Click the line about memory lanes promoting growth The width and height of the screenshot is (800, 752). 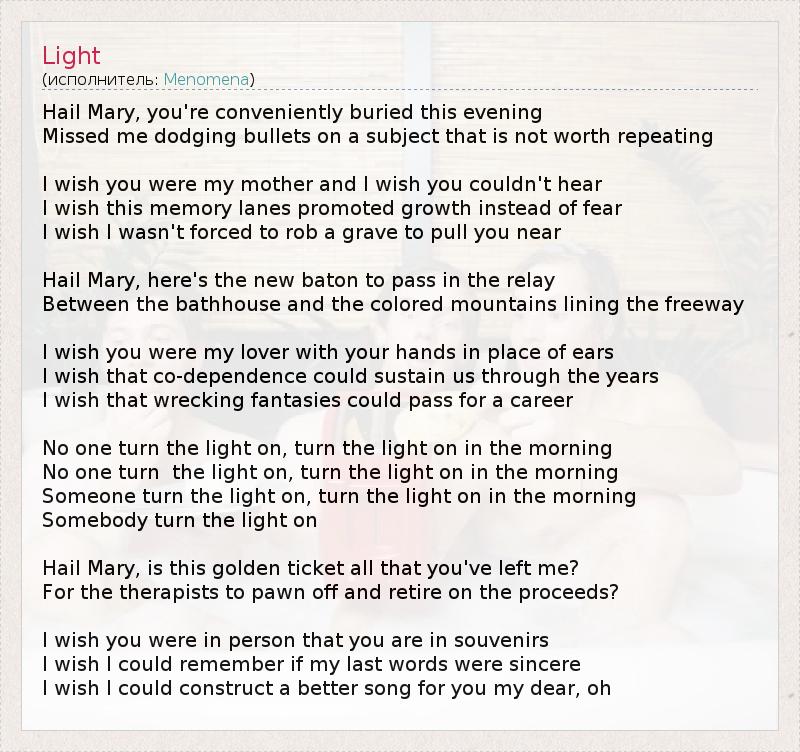pyautogui.click(x=332, y=208)
